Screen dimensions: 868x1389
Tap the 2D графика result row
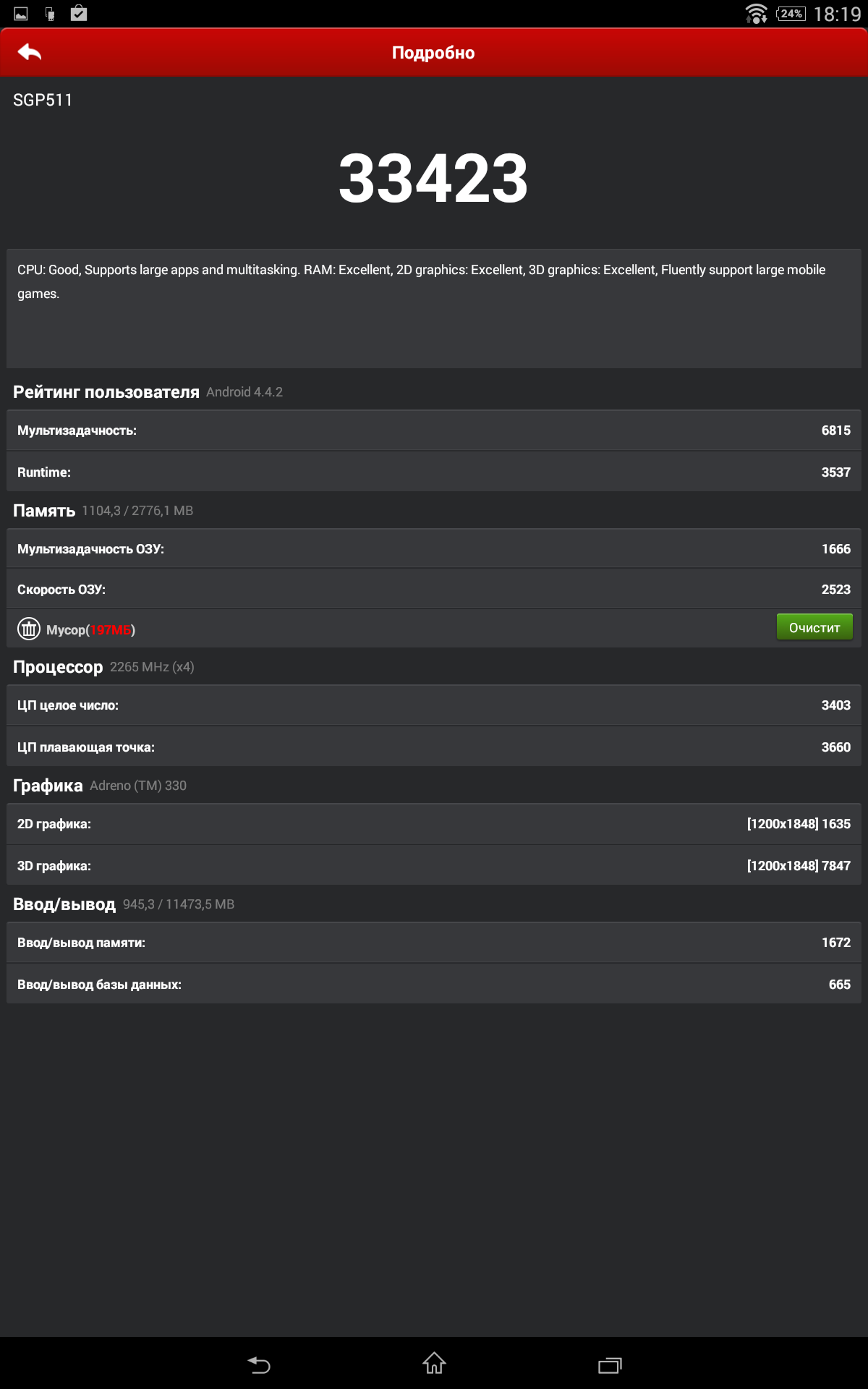point(434,824)
